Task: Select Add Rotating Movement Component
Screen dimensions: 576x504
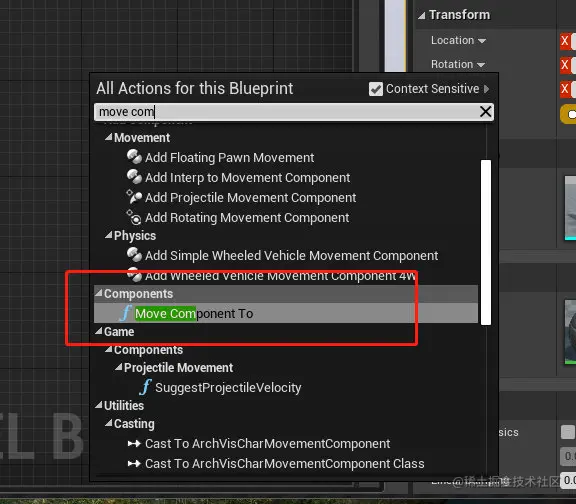Action: point(247,218)
